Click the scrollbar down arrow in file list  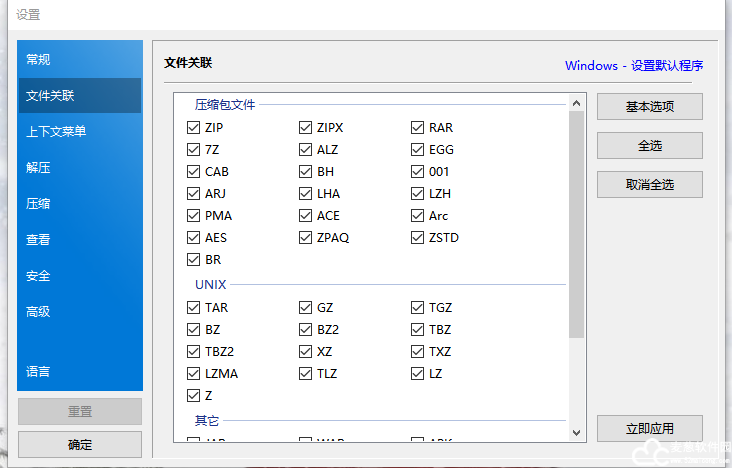577,432
